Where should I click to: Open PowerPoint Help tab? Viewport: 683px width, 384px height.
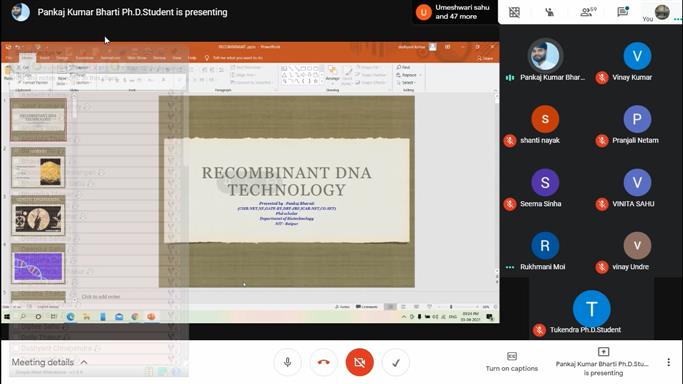(x=192, y=58)
